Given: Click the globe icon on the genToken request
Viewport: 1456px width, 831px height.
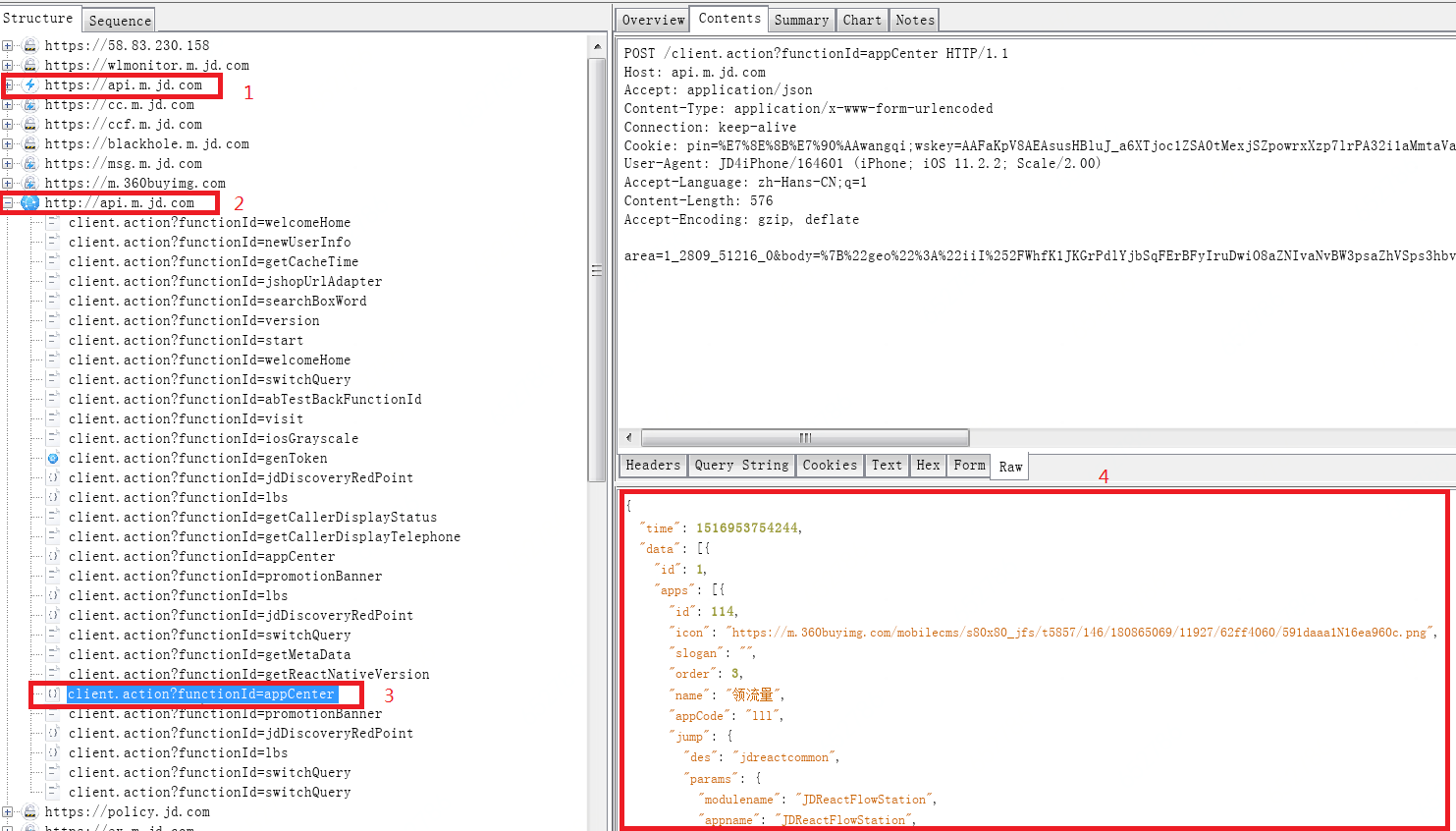Looking at the screenshot, I should tap(53, 458).
